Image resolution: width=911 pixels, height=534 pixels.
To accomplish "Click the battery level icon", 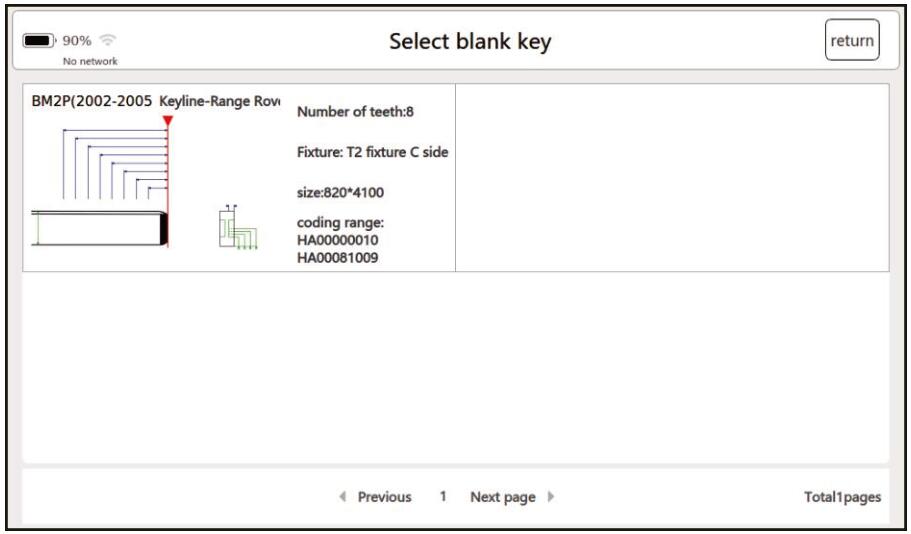I will pyautogui.click(x=39, y=41).
